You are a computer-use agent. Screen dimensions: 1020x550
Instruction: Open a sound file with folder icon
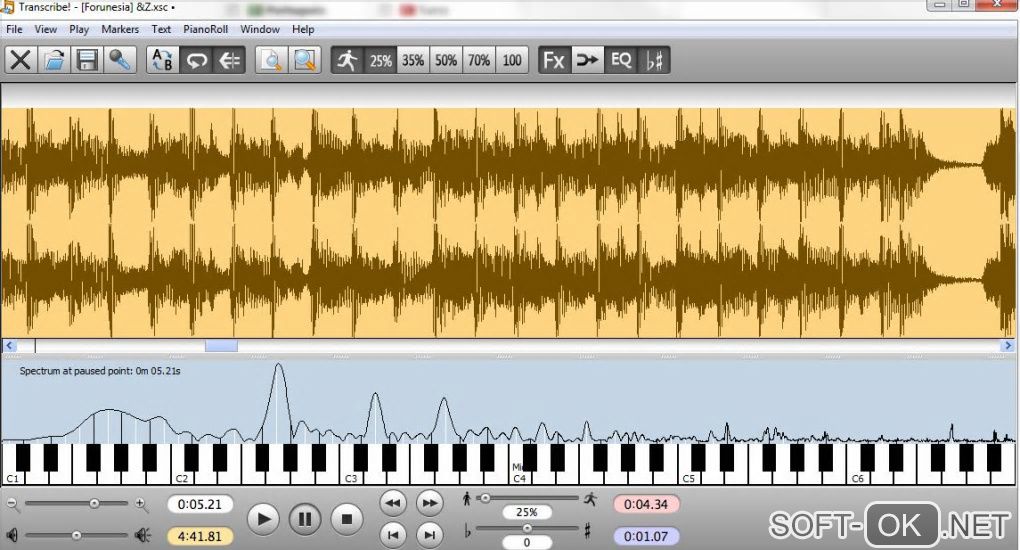54,60
